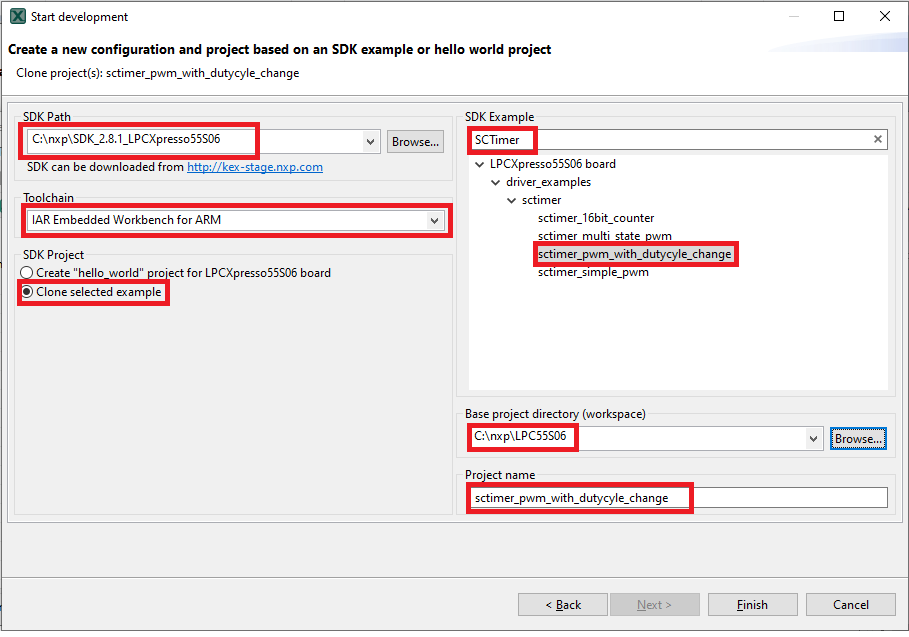Open Base project directory dropdown list
The height and width of the screenshot is (637, 909).
point(815,438)
